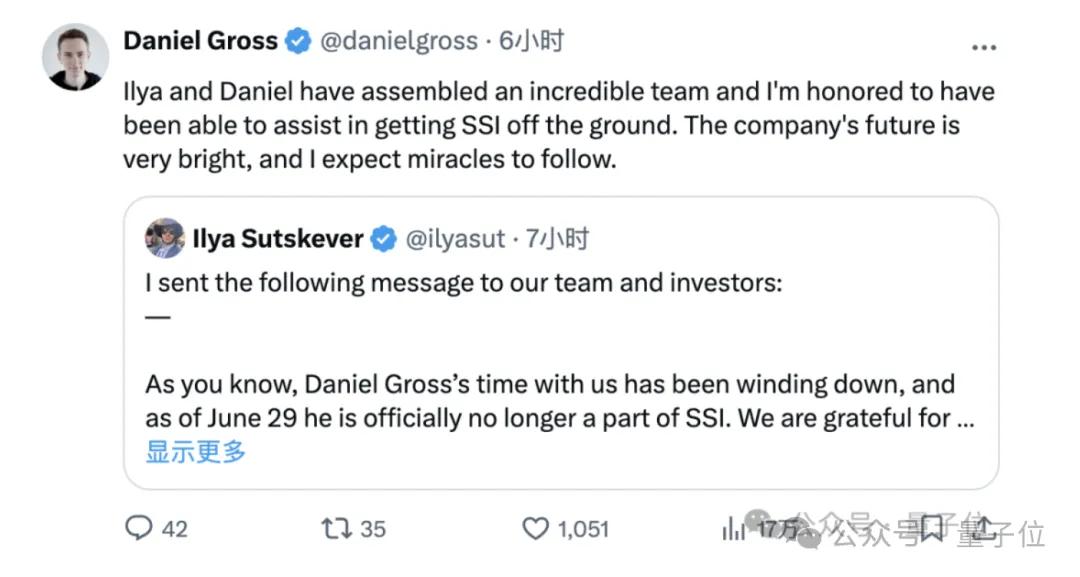Open the @danielgross handle link
This screenshot has height=577, width=1080.
point(398,41)
